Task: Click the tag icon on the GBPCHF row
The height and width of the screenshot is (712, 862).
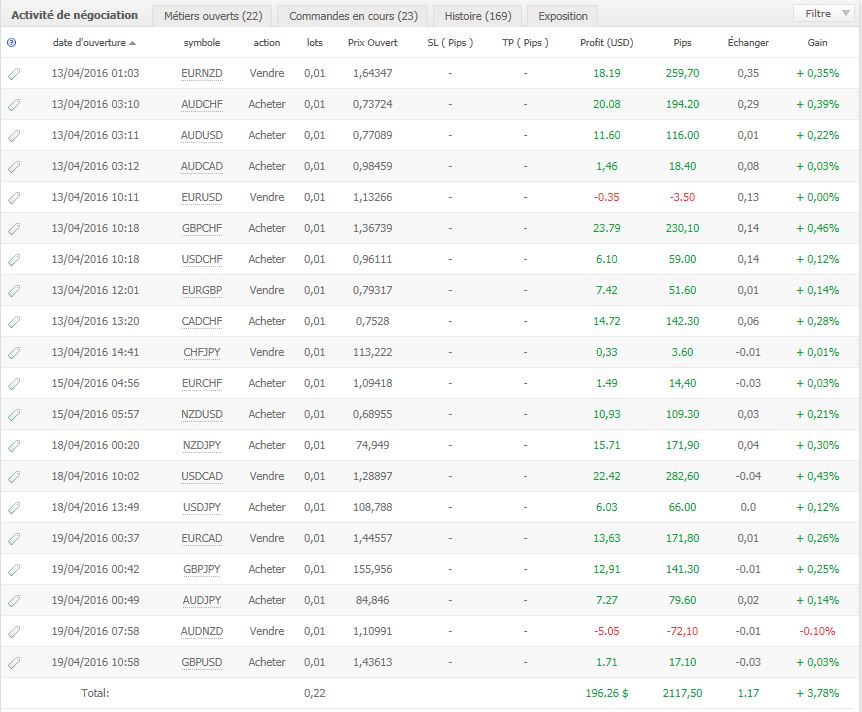Action: (x=14, y=228)
